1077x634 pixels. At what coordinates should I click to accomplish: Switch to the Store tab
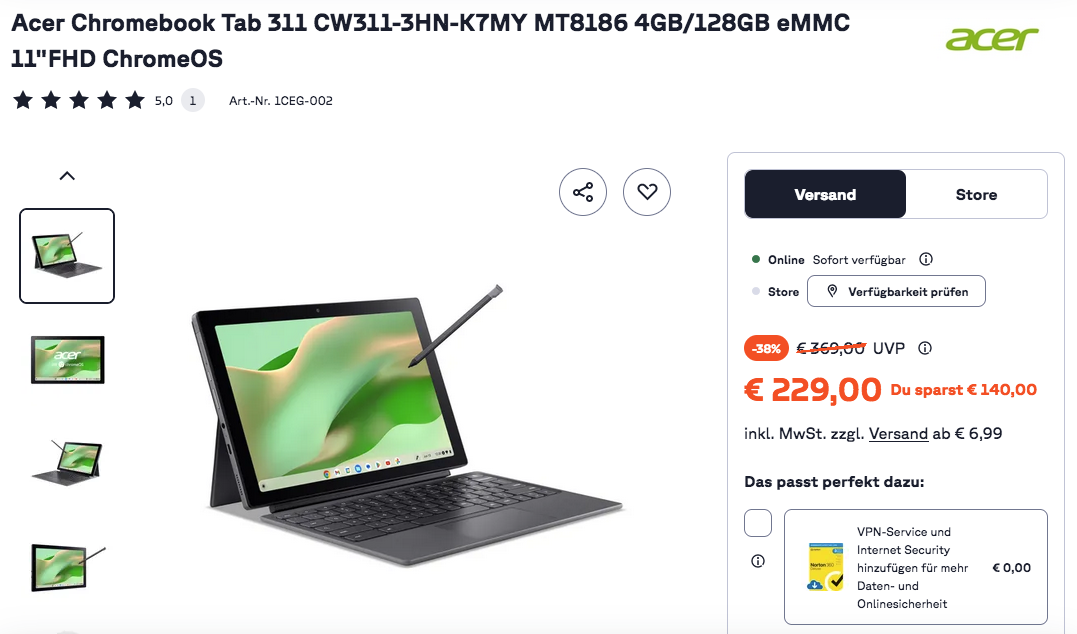point(976,194)
